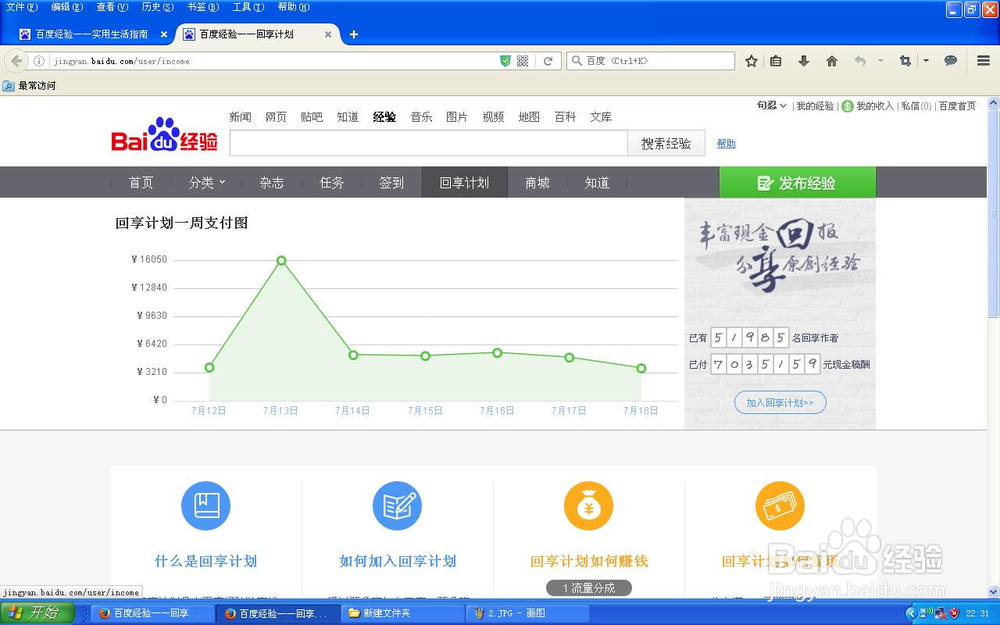Click the site info icon in address bar
Image resolution: width=1000 pixels, height=625 pixels.
click(x=39, y=61)
